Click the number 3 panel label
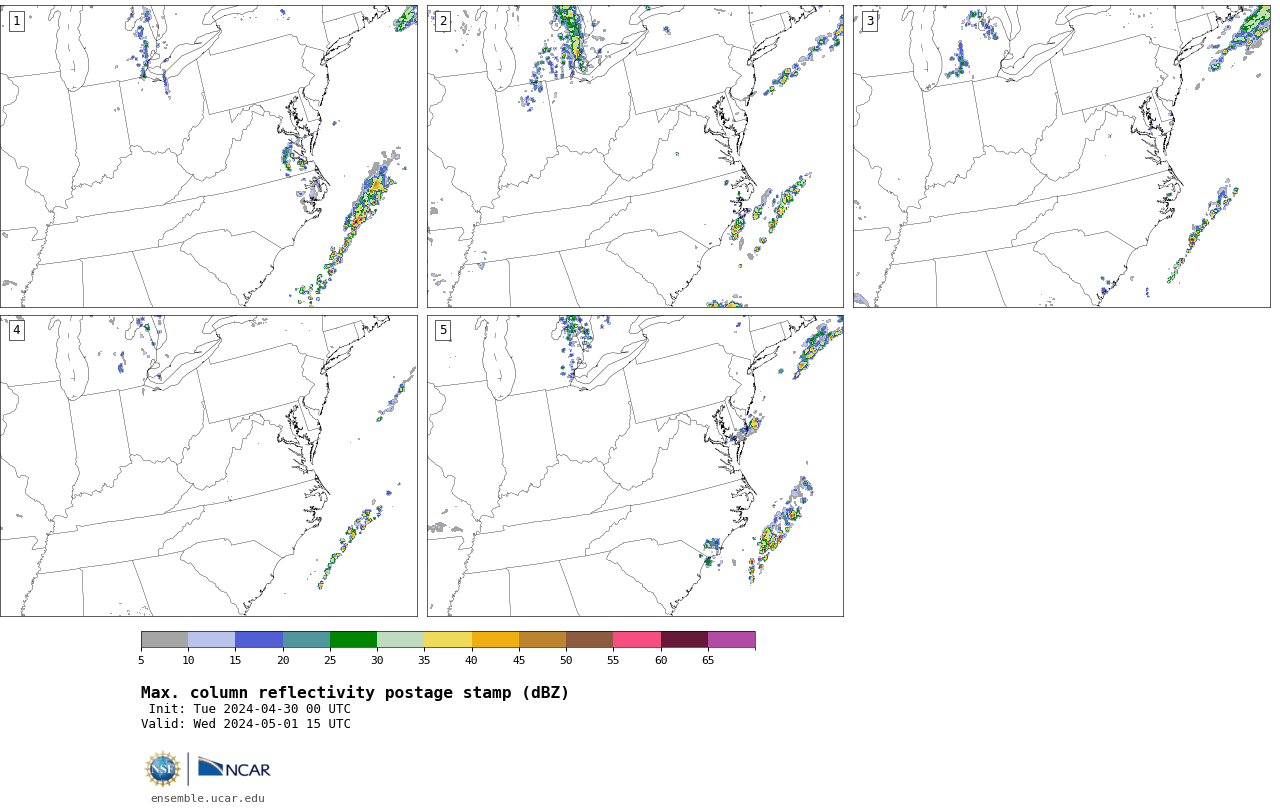The width and height of the screenshot is (1280, 809). pyautogui.click(x=869, y=21)
